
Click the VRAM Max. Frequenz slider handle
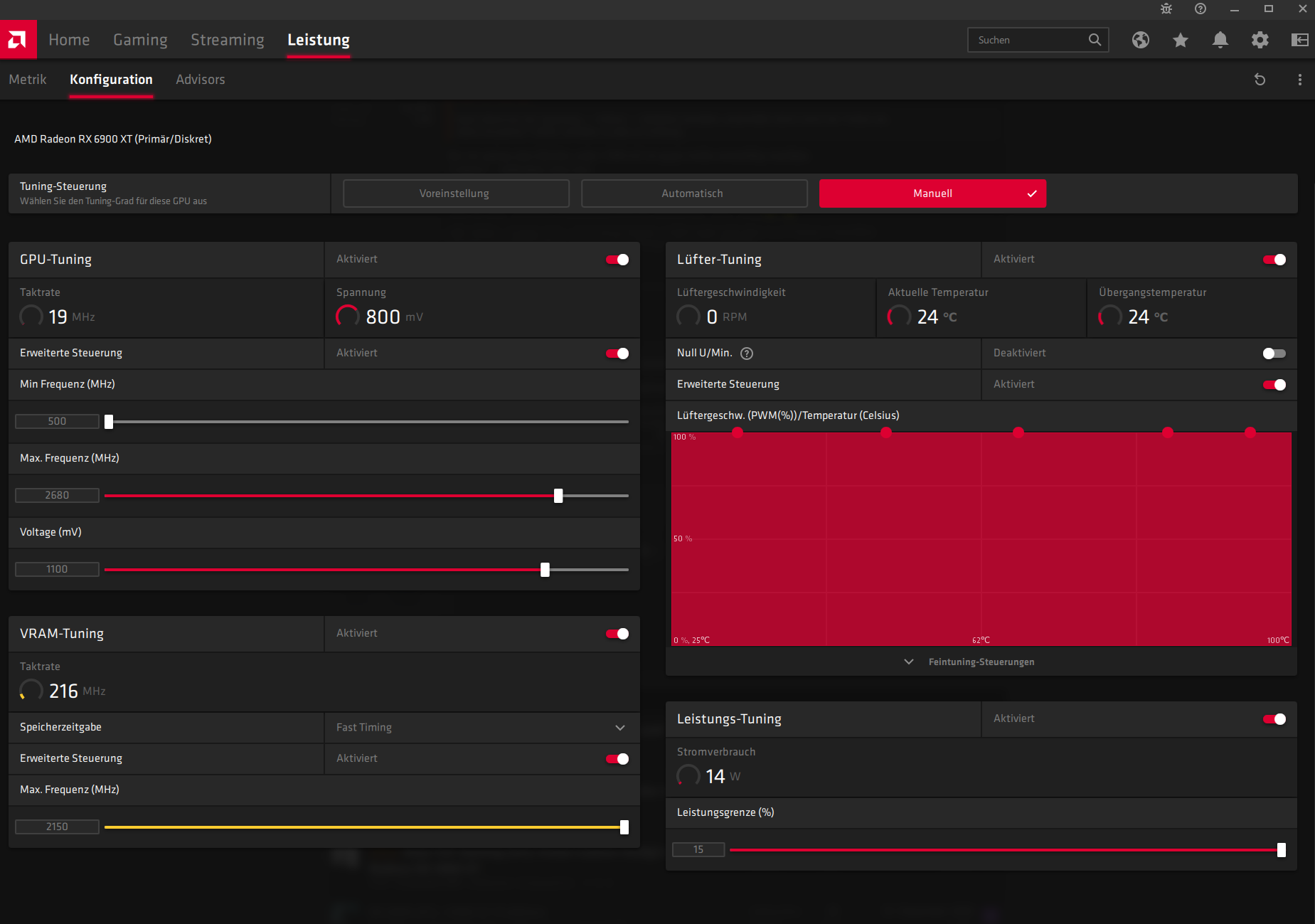pyautogui.click(x=624, y=827)
